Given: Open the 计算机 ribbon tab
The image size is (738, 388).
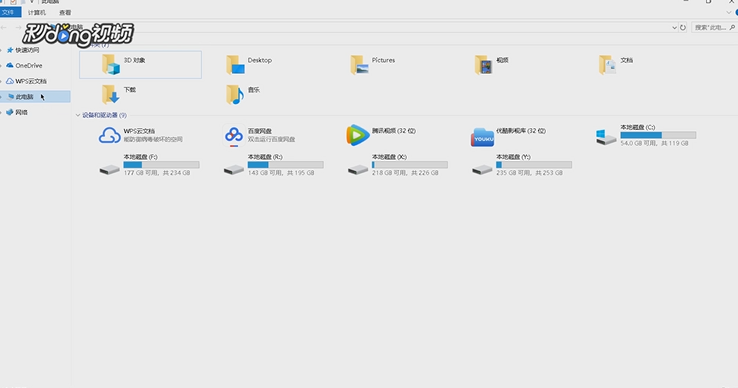Looking at the screenshot, I should tap(37, 12).
